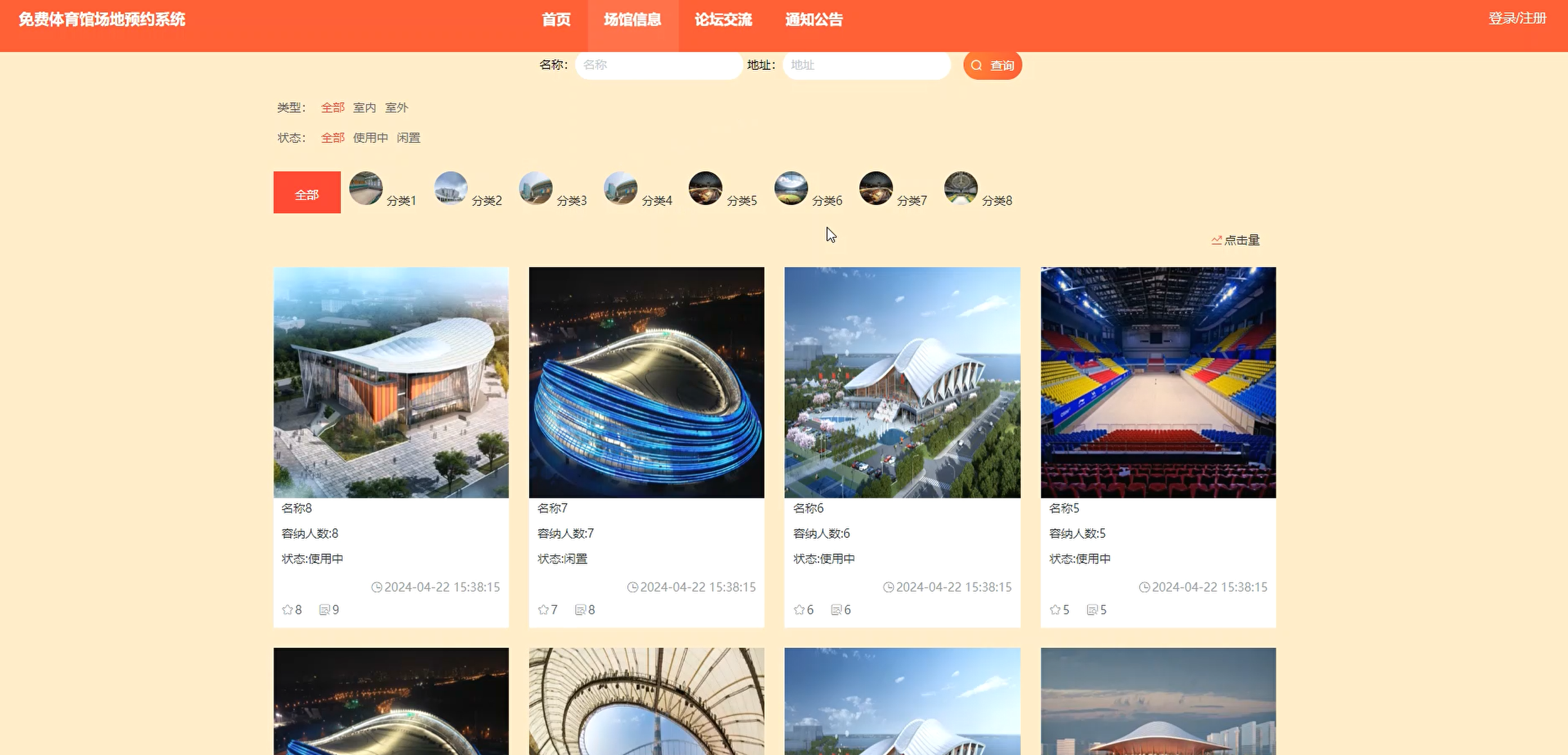1568x755 pixels.
Task: Focus the 地址 search input field
Action: pyautogui.click(x=866, y=65)
